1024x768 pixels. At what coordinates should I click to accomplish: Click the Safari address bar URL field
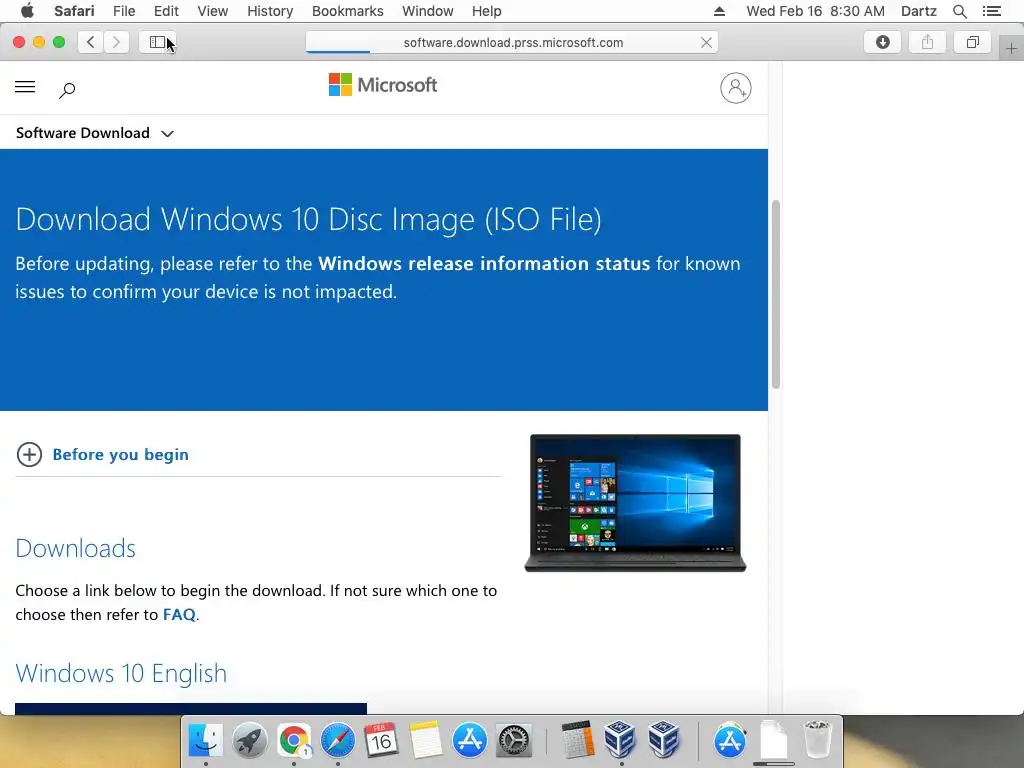(x=513, y=42)
